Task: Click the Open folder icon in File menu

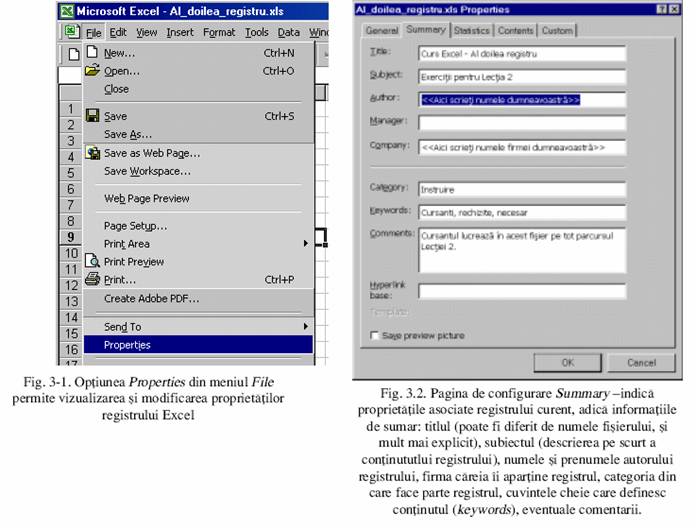Action: 92,70
